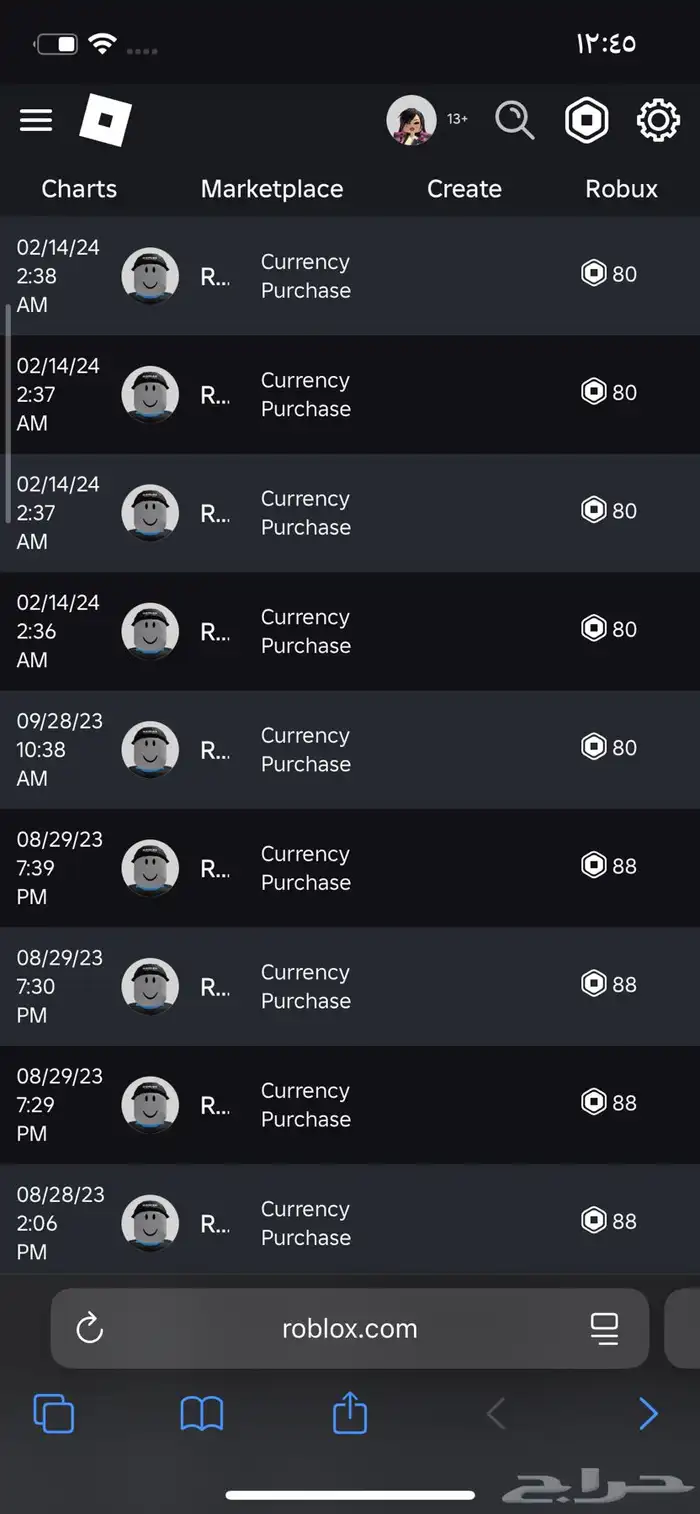Open the Robux tab

pos(621,189)
